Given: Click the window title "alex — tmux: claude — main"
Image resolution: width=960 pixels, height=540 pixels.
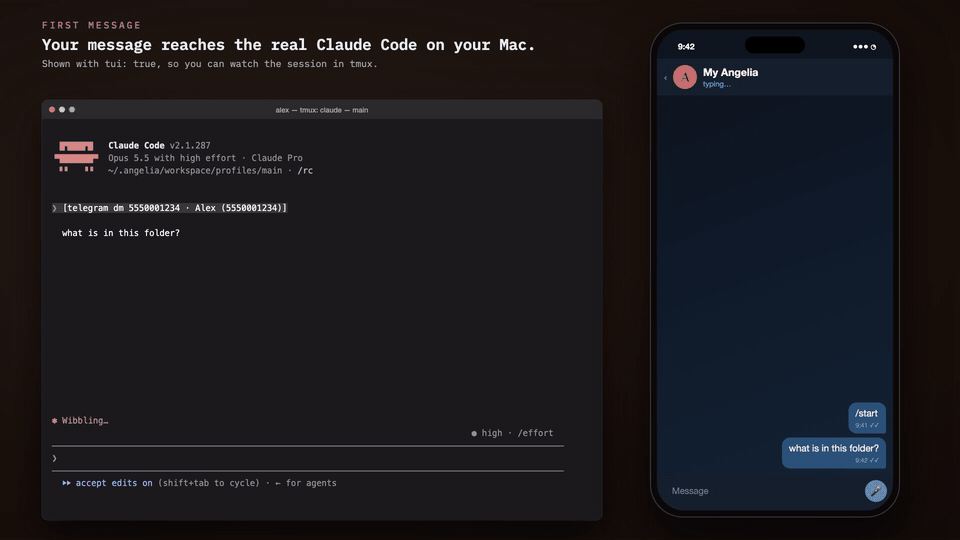Looking at the screenshot, I should [x=321, y=110].
